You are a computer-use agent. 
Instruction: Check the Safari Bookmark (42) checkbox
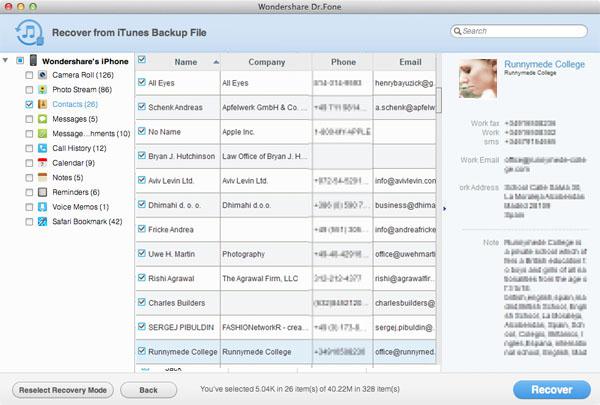tap(29, 222)
